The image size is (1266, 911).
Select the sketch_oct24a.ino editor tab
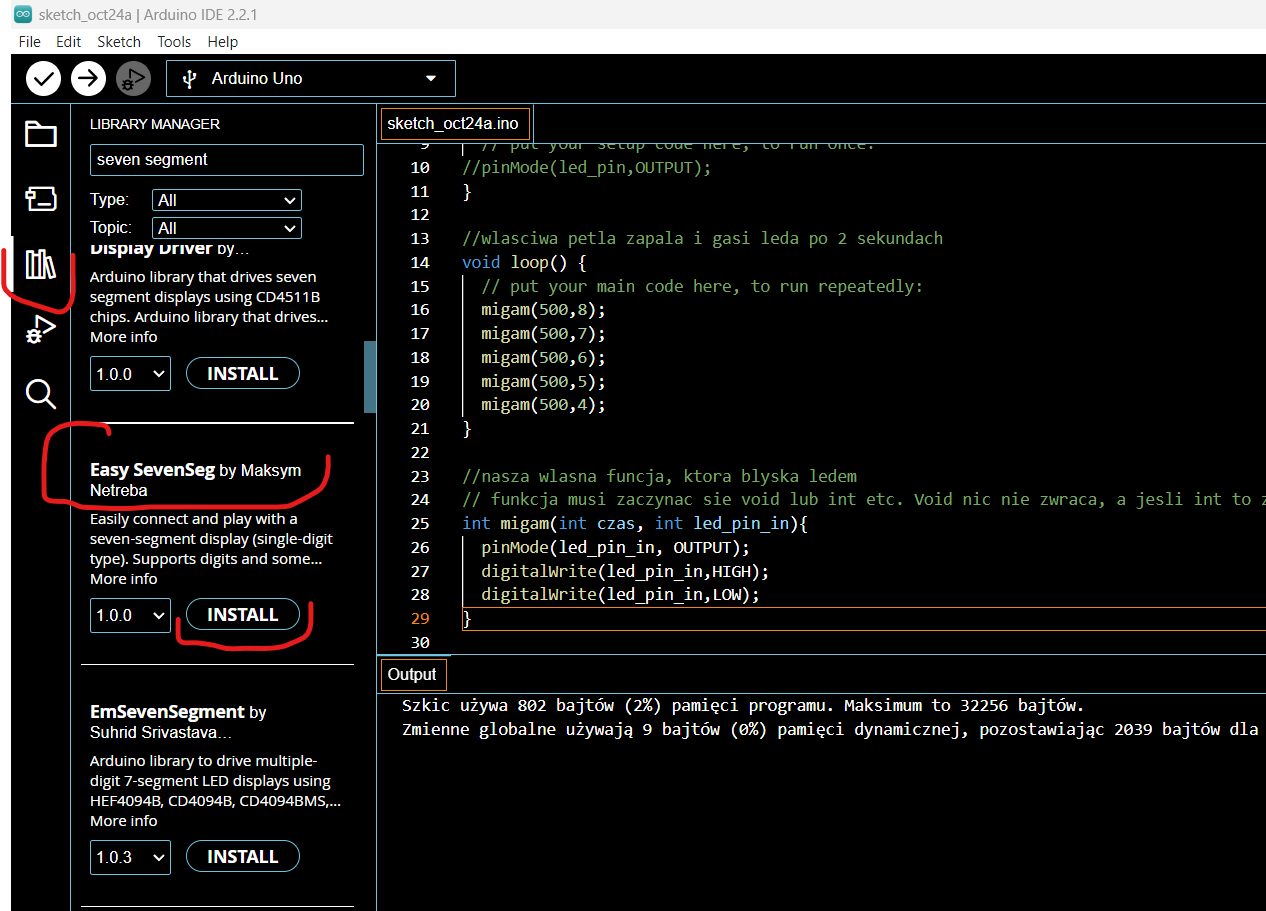(454, 124)
